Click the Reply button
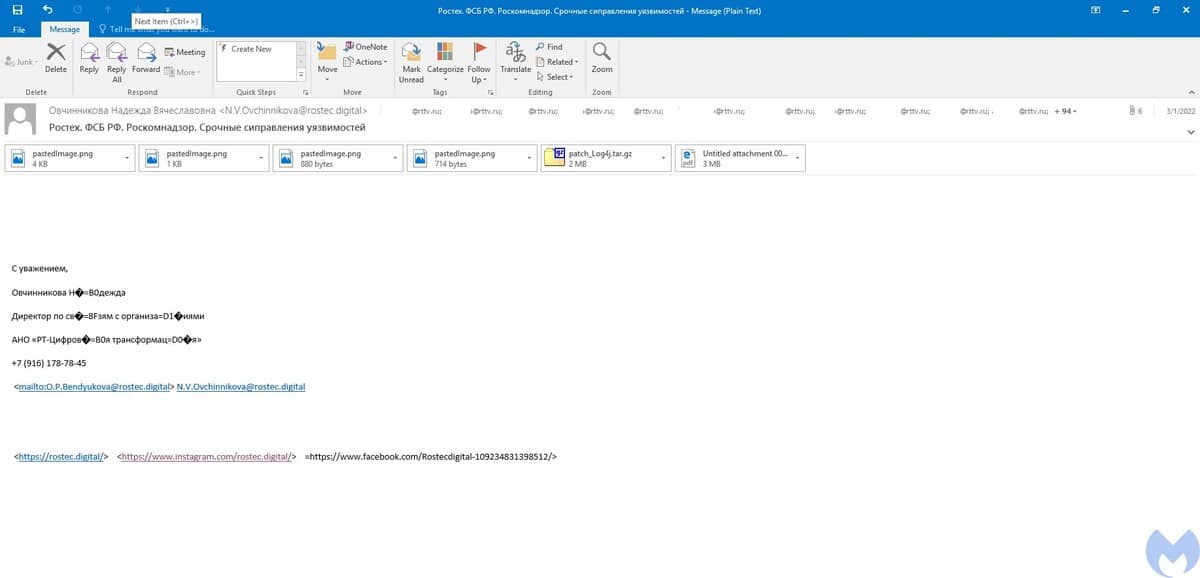 coord(89,59)
